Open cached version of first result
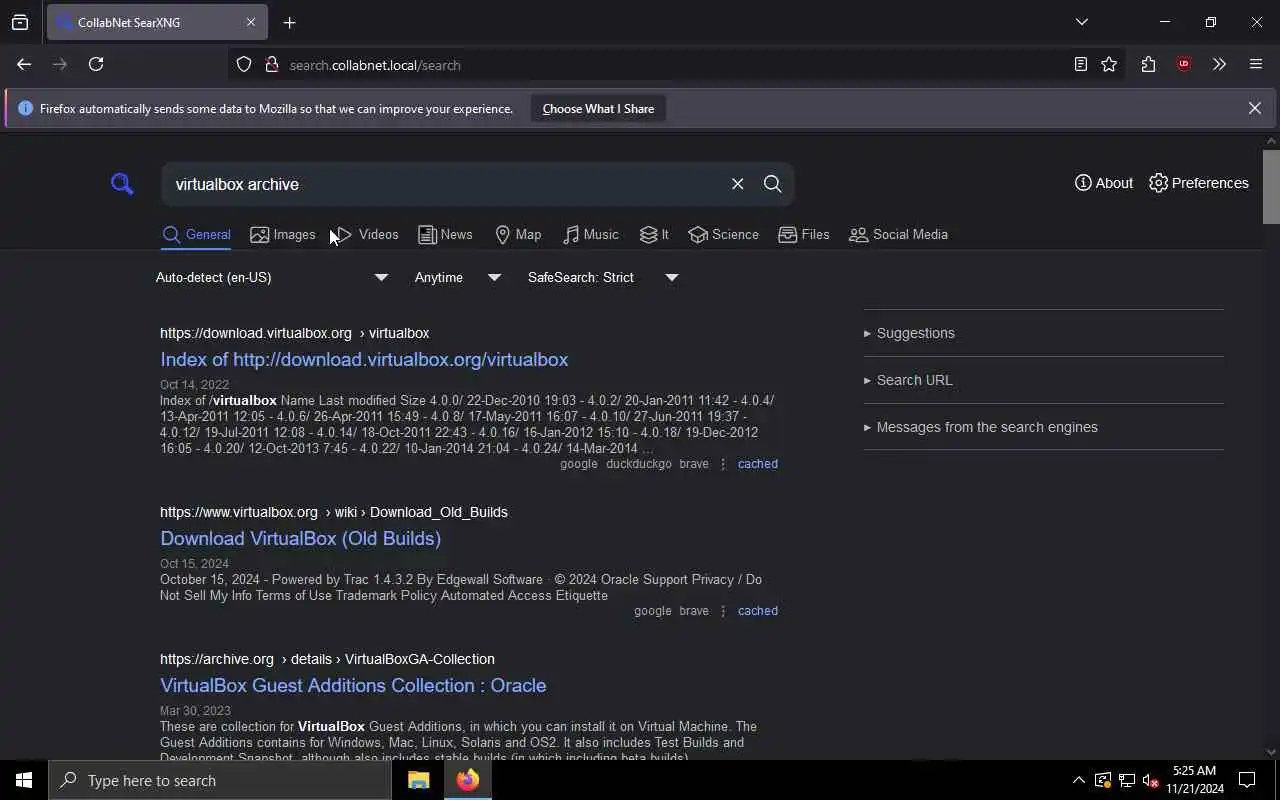The height and width of the screenshot is (800, 1280). (757, 464)
